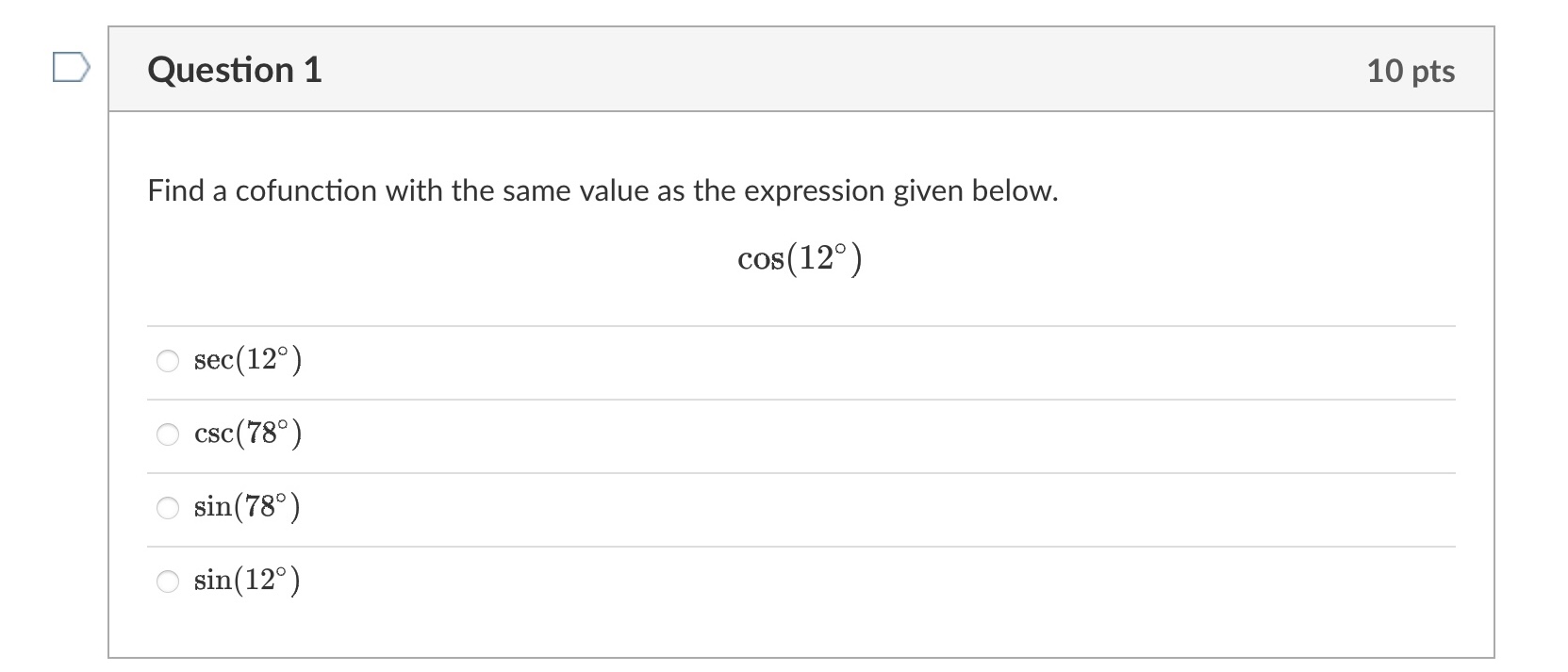The image size is (1568, 672).
Task: Click the cos(12°) expression text
Action: [801, 258]
